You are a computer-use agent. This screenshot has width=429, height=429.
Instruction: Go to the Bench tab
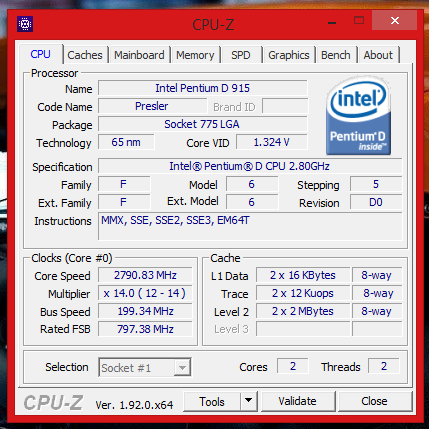point(336,55)
